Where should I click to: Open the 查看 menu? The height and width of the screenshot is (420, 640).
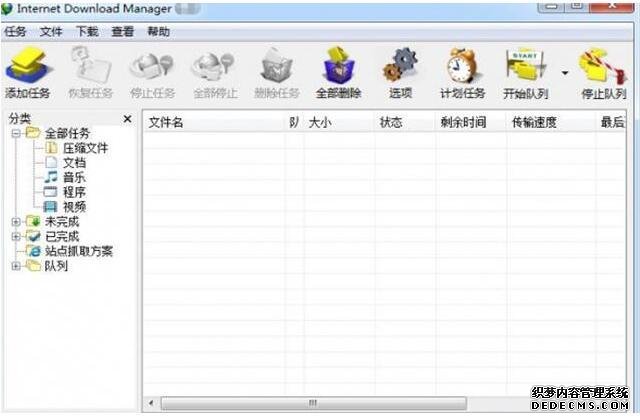tap(123, 31)
